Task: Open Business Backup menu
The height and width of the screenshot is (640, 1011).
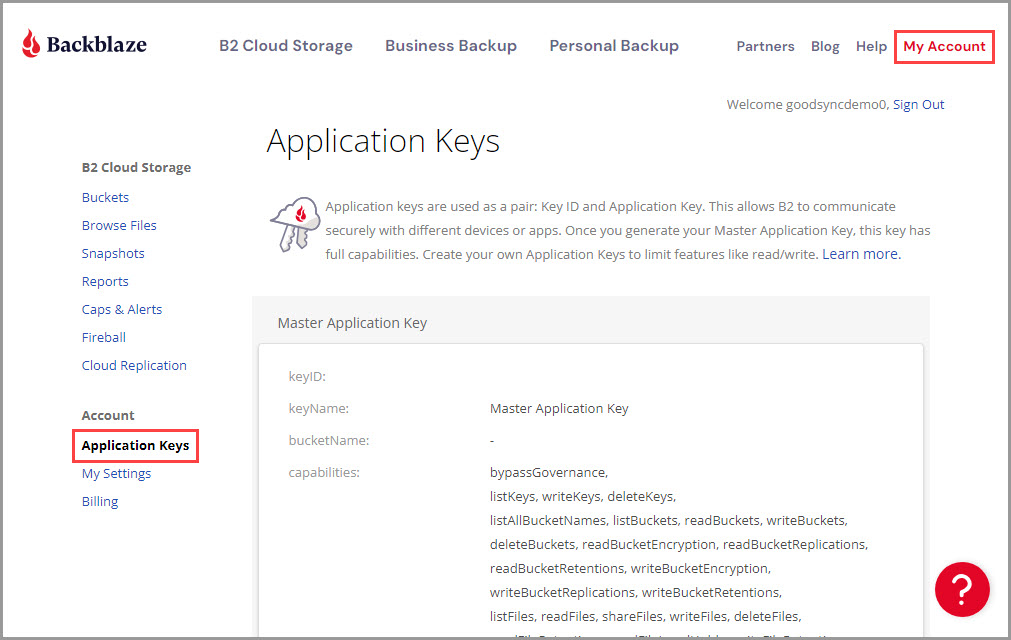Action: pyautogui.click(x=451, y=46)
